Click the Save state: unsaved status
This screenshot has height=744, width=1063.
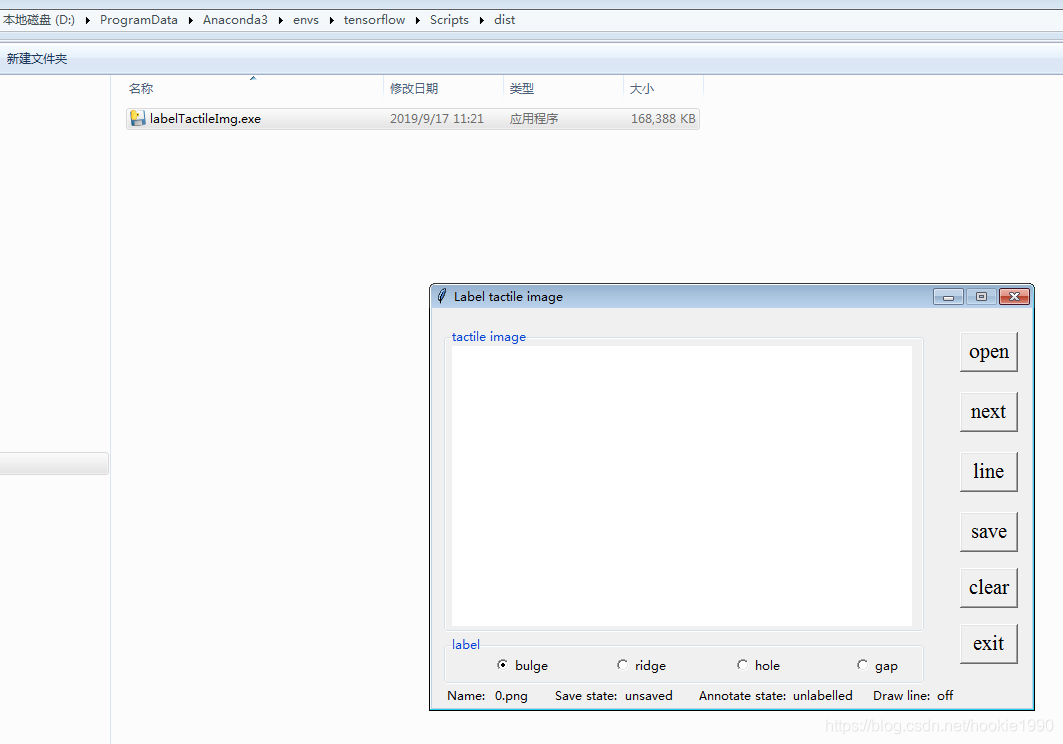click(614, 696)
